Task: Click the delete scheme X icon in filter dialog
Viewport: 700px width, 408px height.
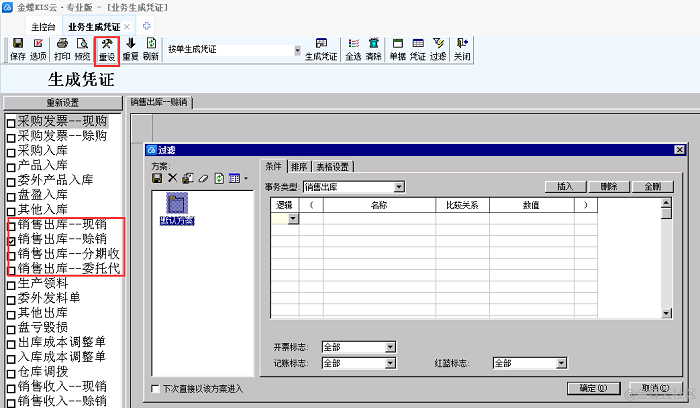Action: (172, 178)
